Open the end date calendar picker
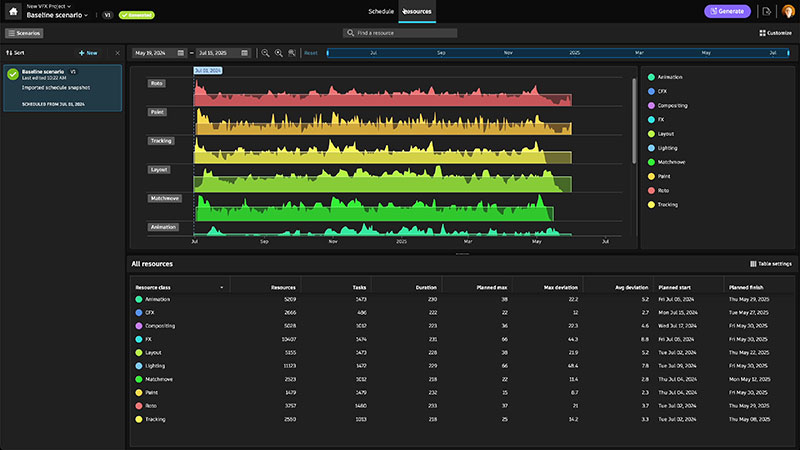The width and height of the screenshot is (800, 450). [246, 52]
